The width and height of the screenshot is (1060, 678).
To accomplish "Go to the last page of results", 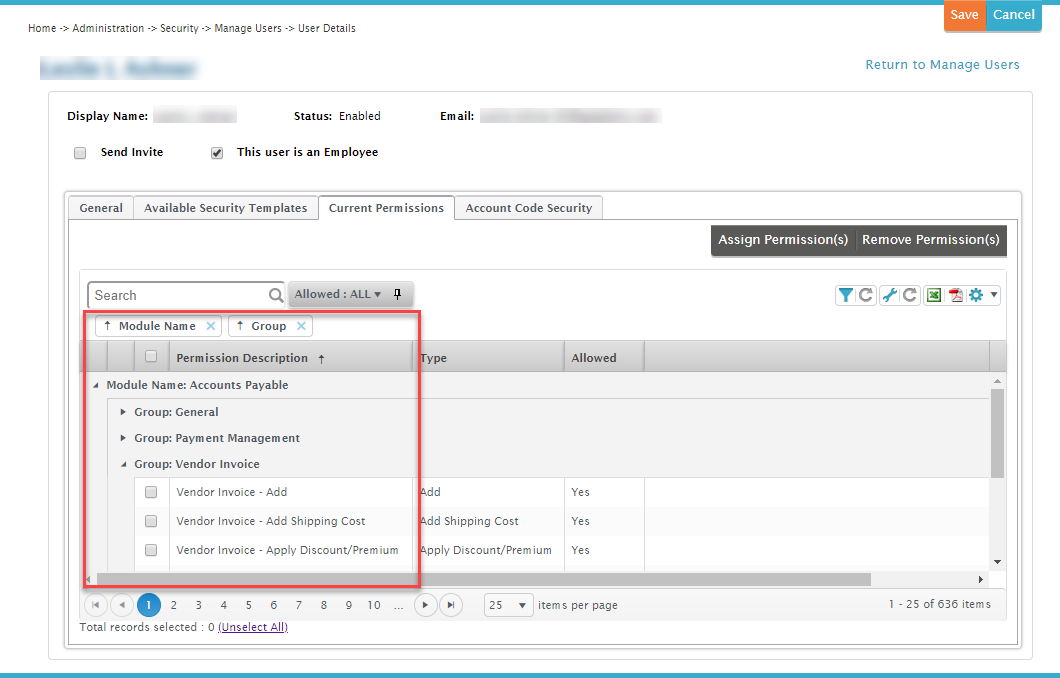I will click(x=451, y=605).
